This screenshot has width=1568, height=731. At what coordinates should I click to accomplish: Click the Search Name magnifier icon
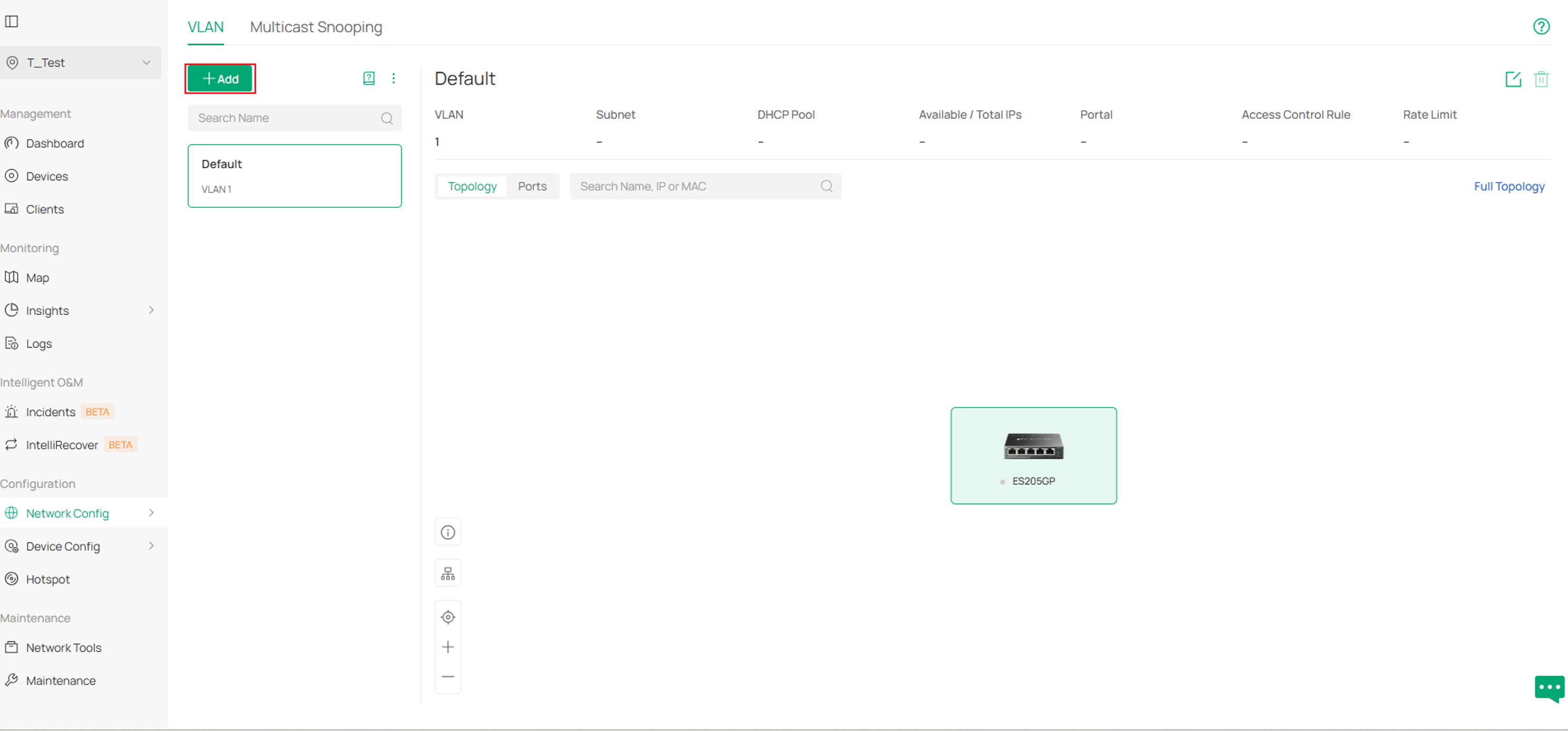coord(387,118)
